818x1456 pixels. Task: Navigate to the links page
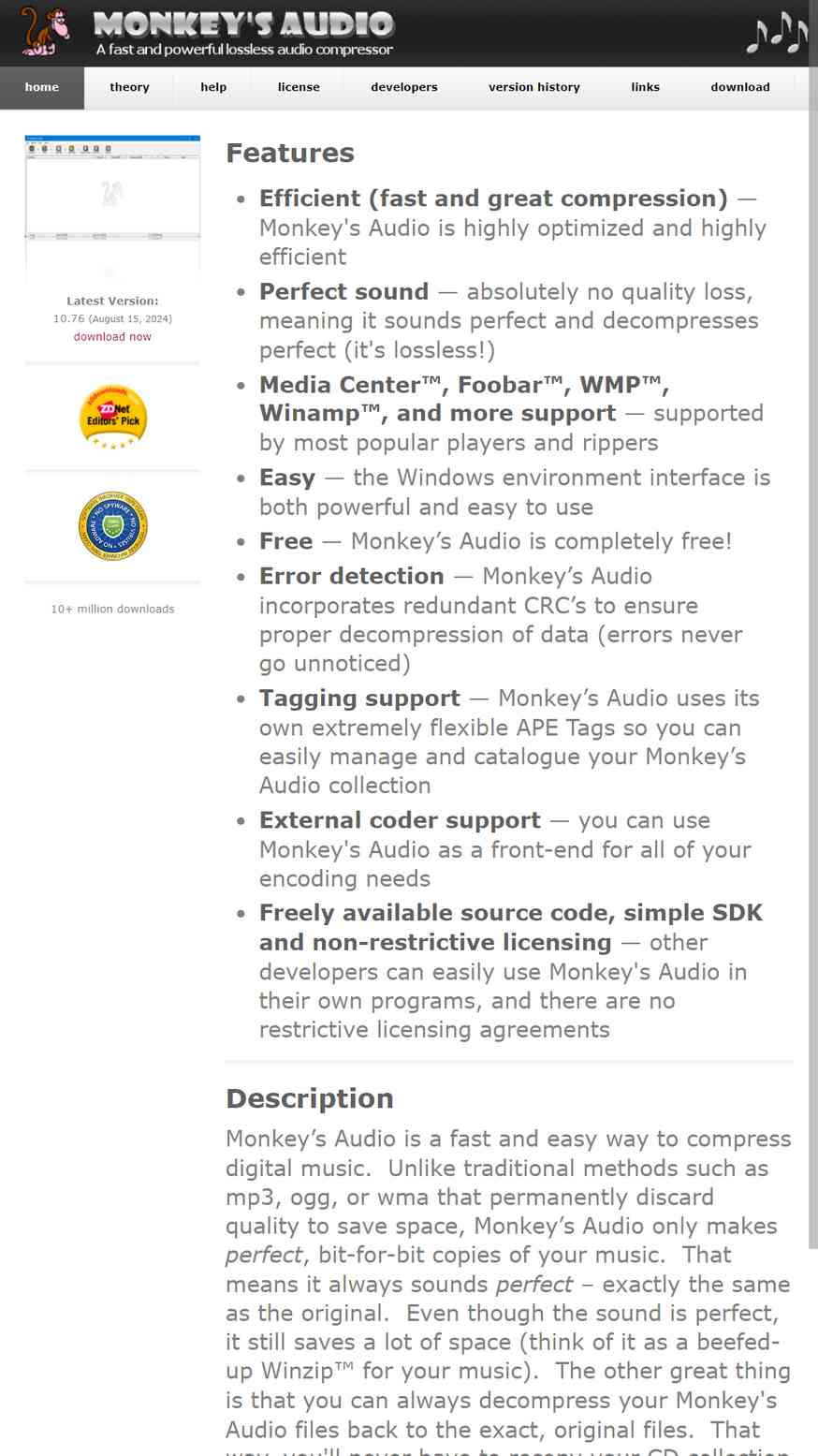click(646, 87)
